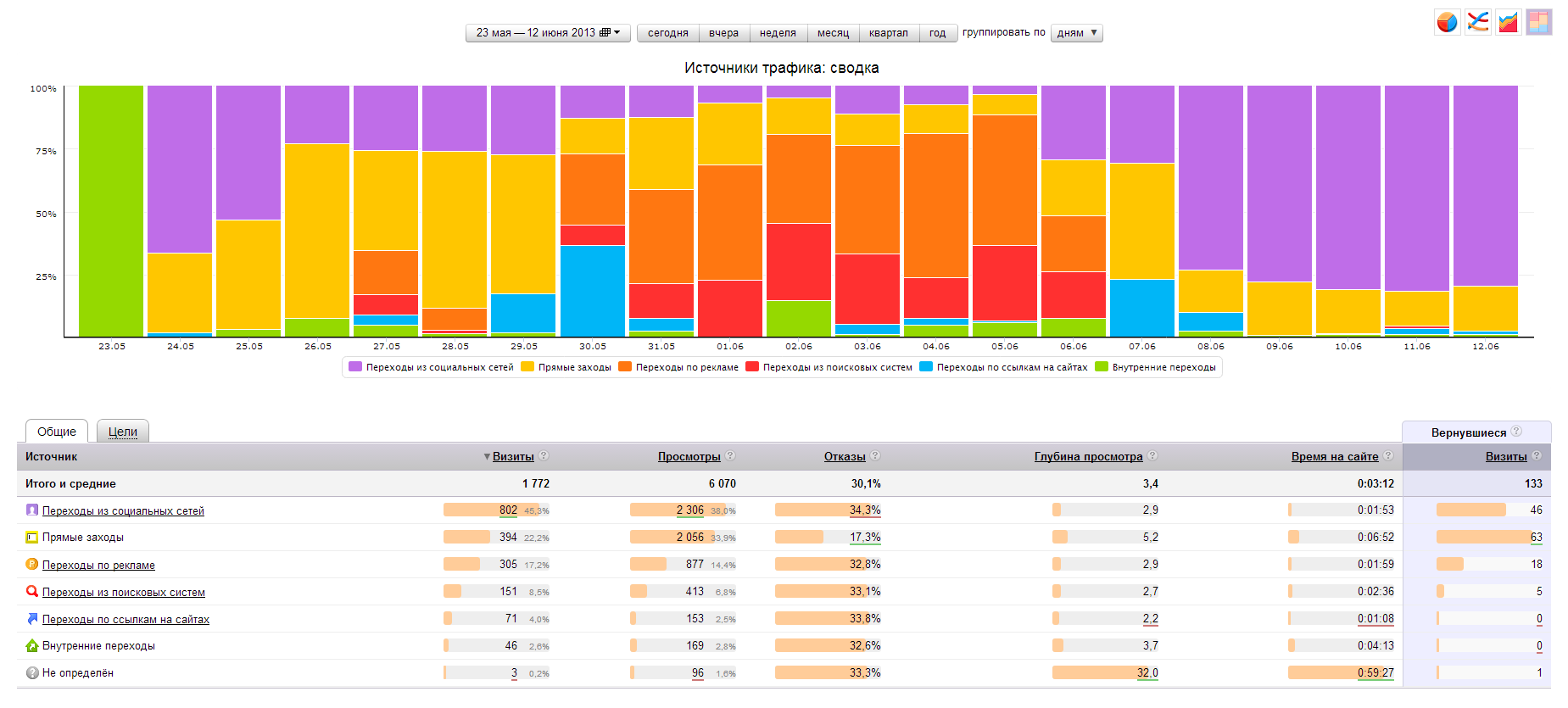The height and width of the screenshot is (708, 1568).
Task: Switch to the Цели tab
Action: point(123,432)
